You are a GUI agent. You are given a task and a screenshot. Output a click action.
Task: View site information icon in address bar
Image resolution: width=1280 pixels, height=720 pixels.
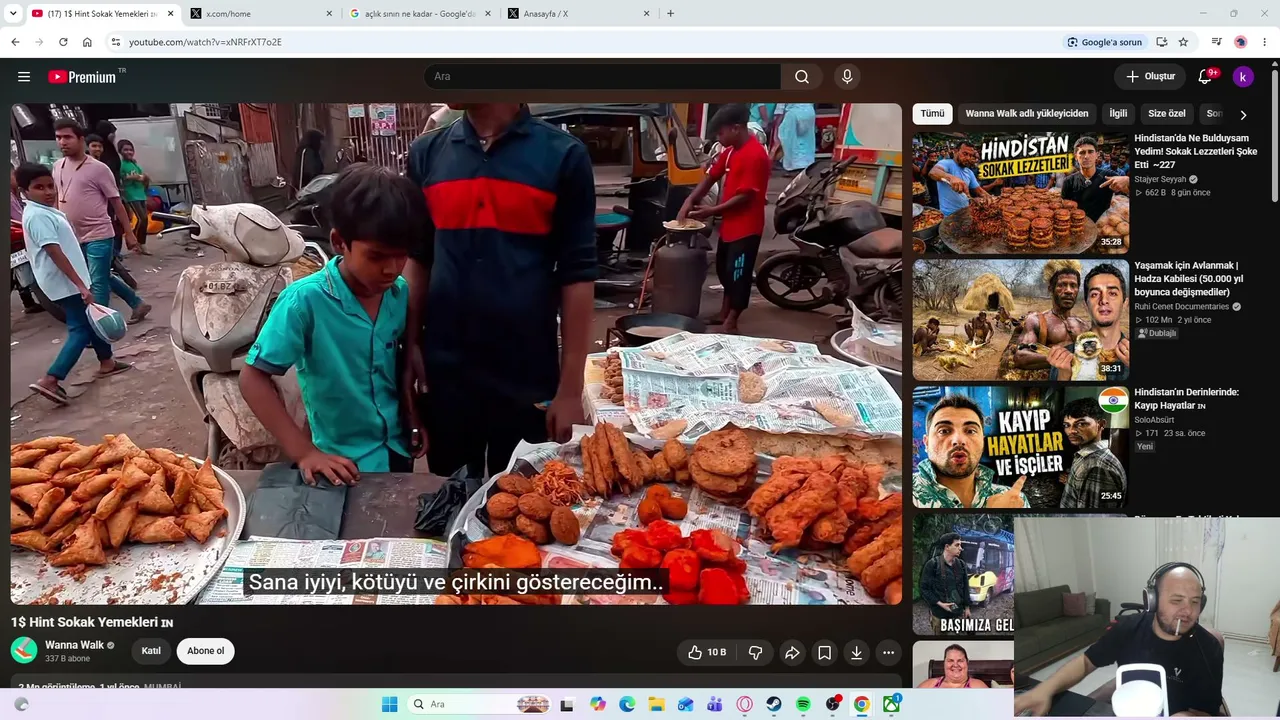click(x=116, y=42)
